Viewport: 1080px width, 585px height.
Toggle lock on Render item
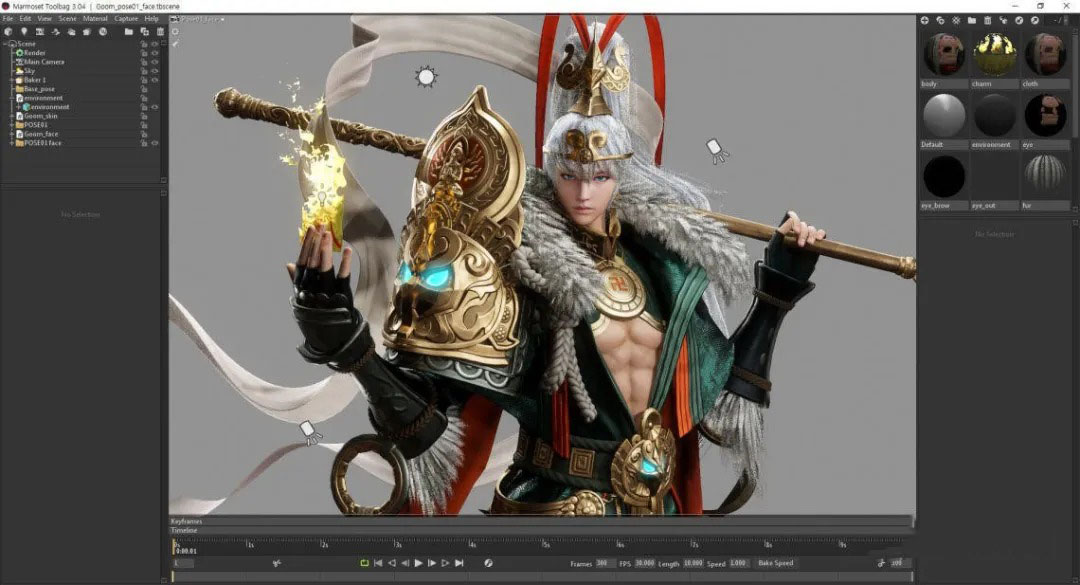coord(145,53)
